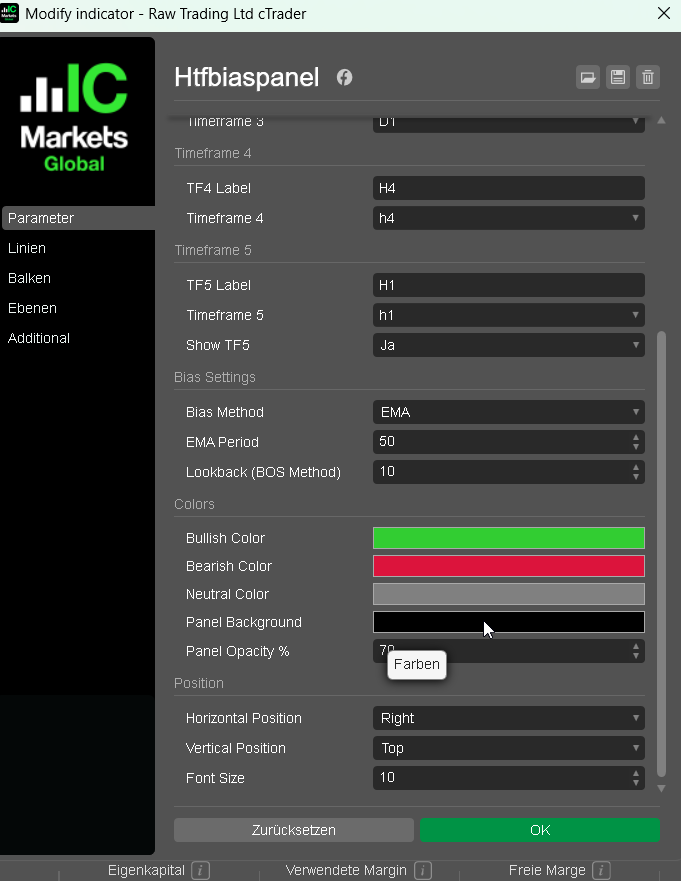Expand the Bias Method dropdown
Screen dimensions: 681x881
pos(508,412)
